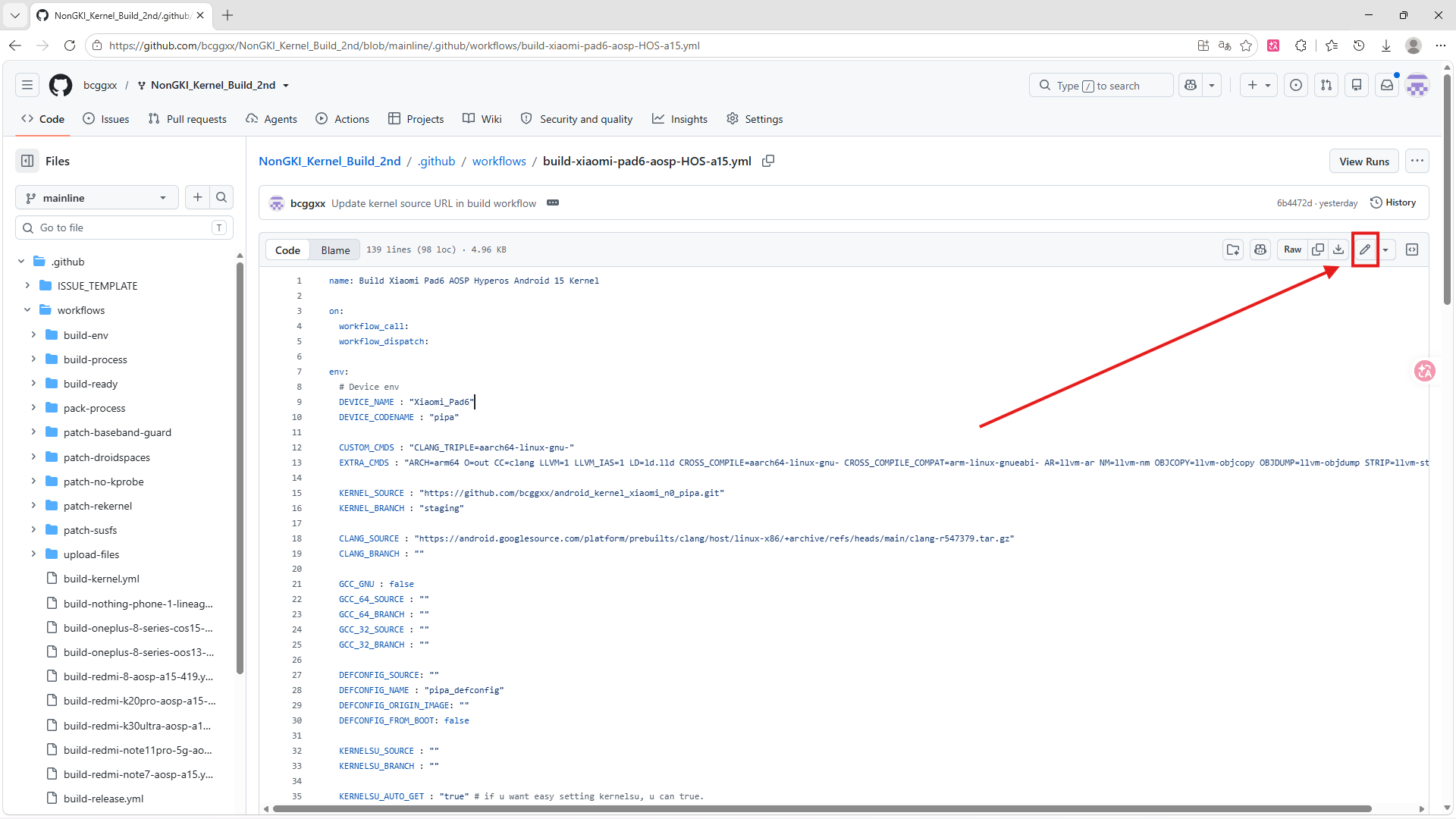Click the browser address bar

click(x=645, y=45)
